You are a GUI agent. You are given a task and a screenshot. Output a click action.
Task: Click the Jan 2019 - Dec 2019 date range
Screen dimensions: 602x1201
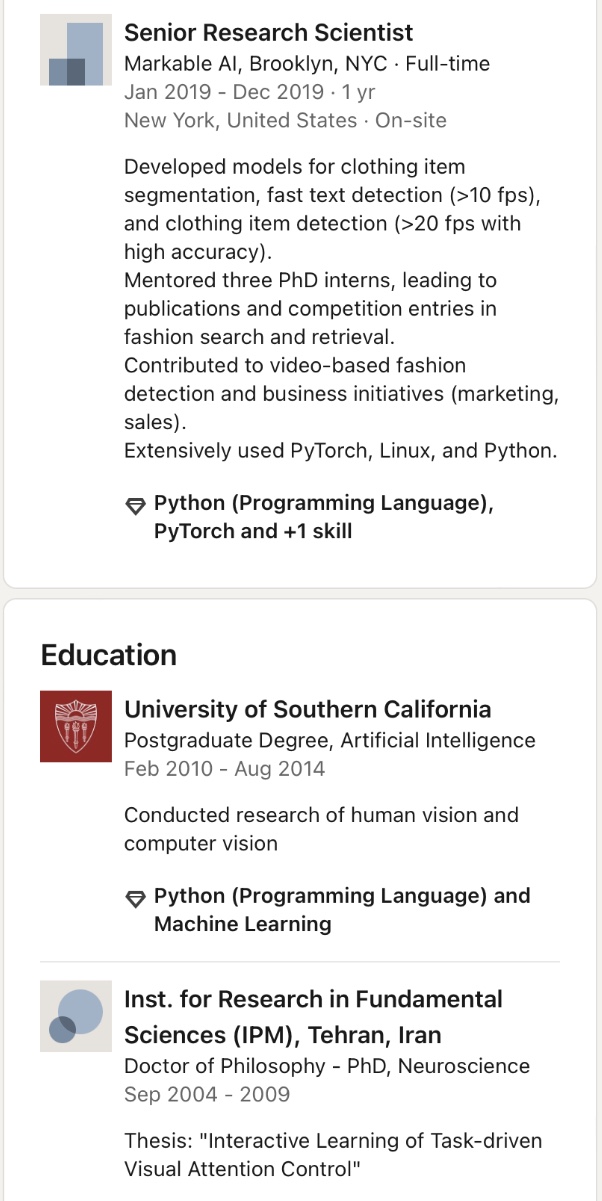[x=248, y=92]
